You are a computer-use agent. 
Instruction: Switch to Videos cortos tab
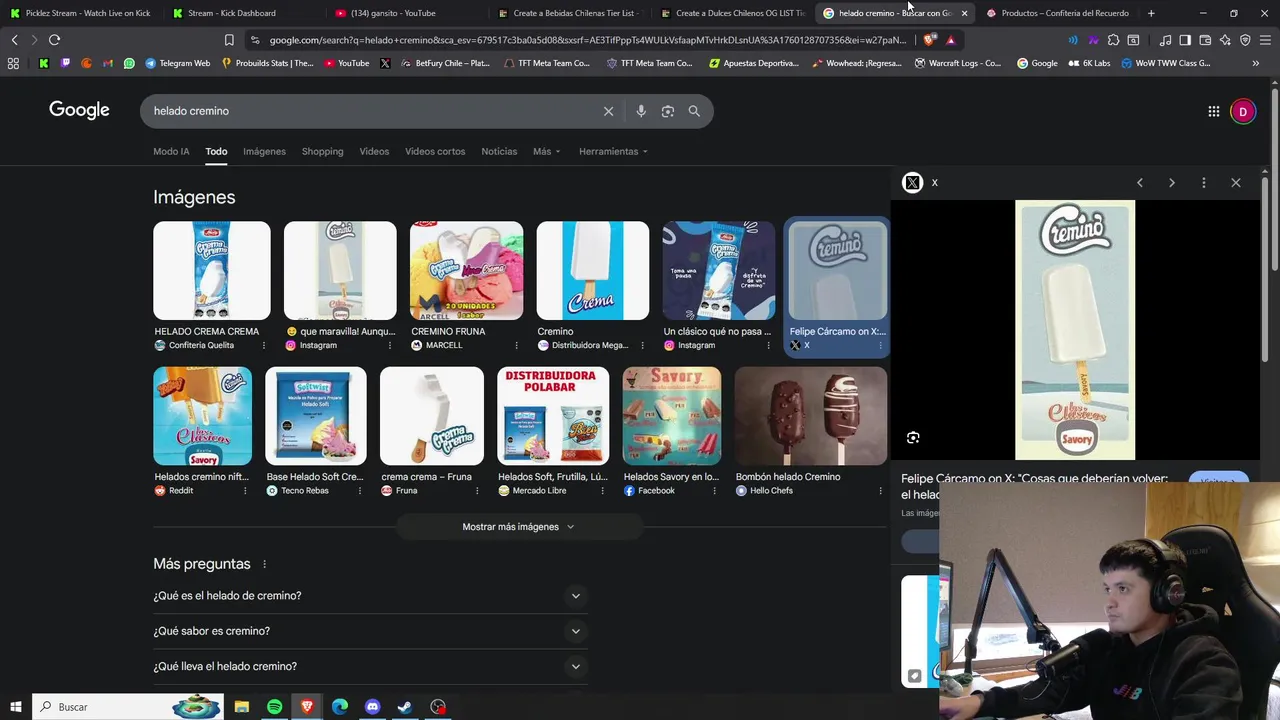point(435,152)
